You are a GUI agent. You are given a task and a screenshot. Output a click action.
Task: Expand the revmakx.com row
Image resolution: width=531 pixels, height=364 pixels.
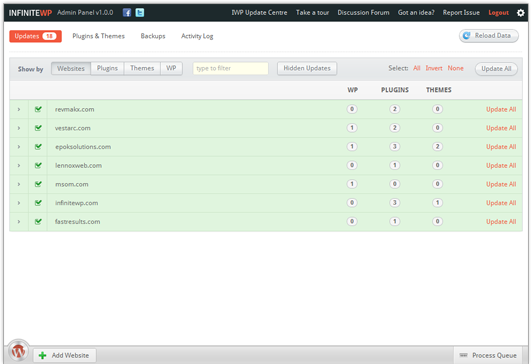[x=19, y=109]
